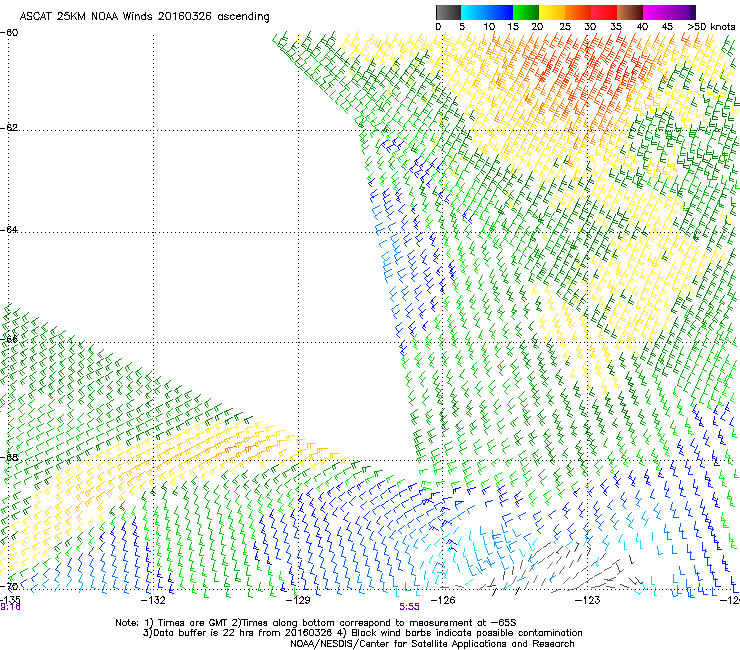
Task: Click the green 15-20 knots legend swatch
Action: coord(526,12)
